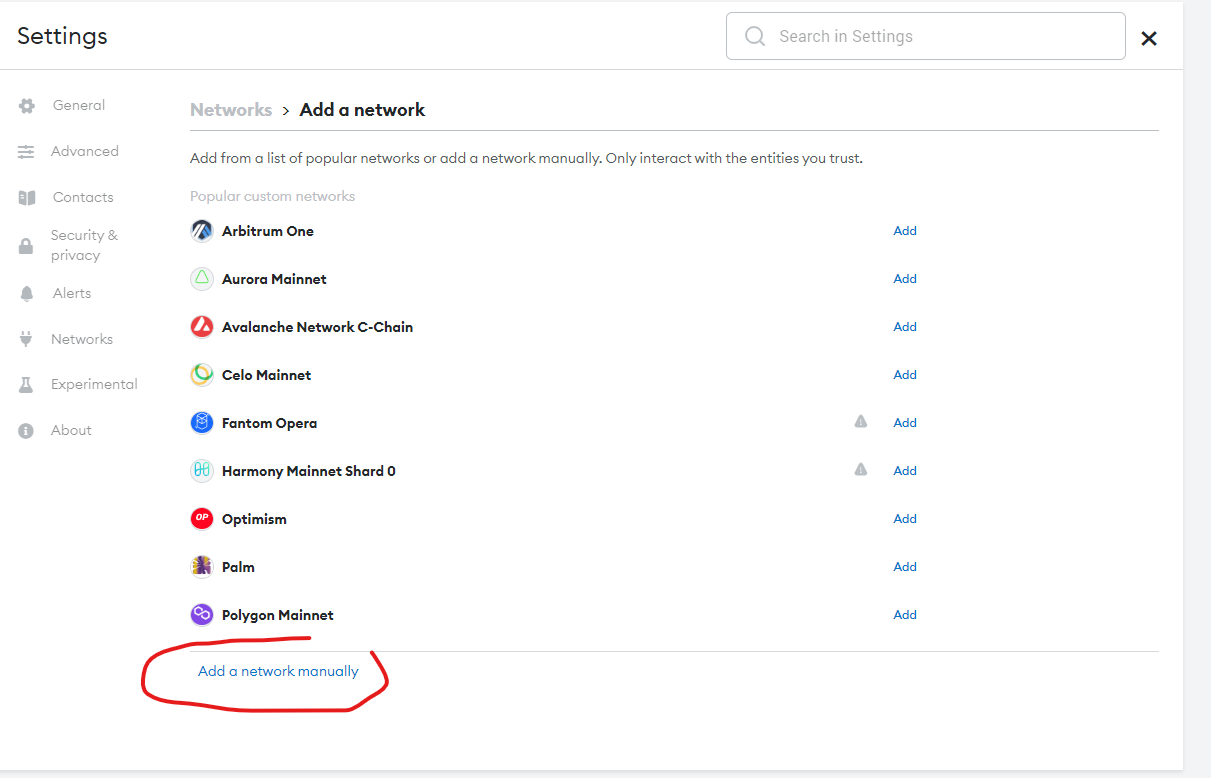The image size is (1211, 778).
Task: Click the Settings page title
Action: [x=62, y=37]
